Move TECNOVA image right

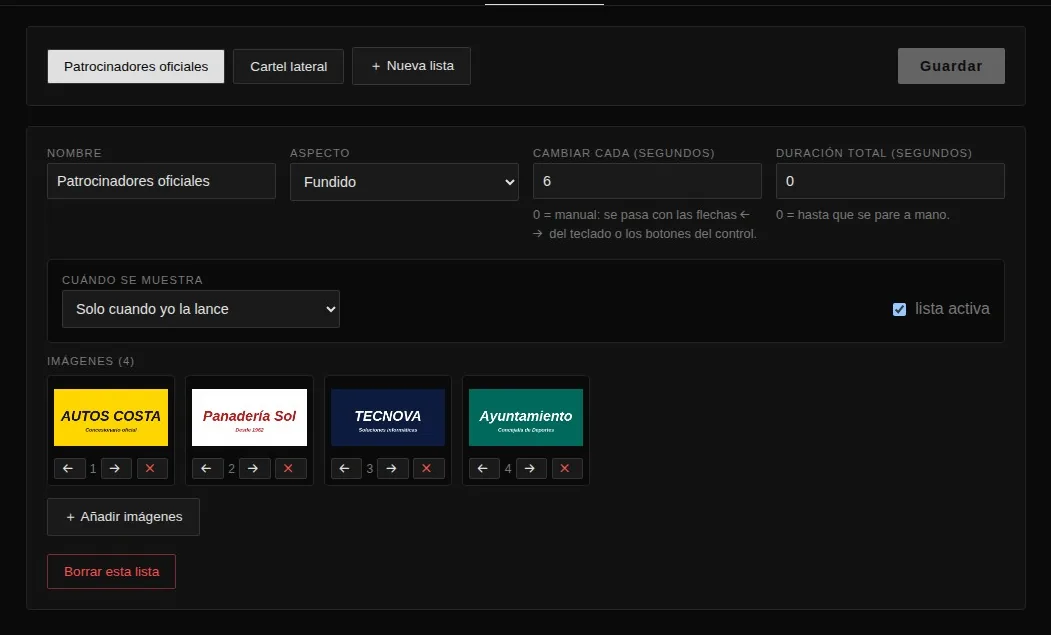[x=393, y=468]
